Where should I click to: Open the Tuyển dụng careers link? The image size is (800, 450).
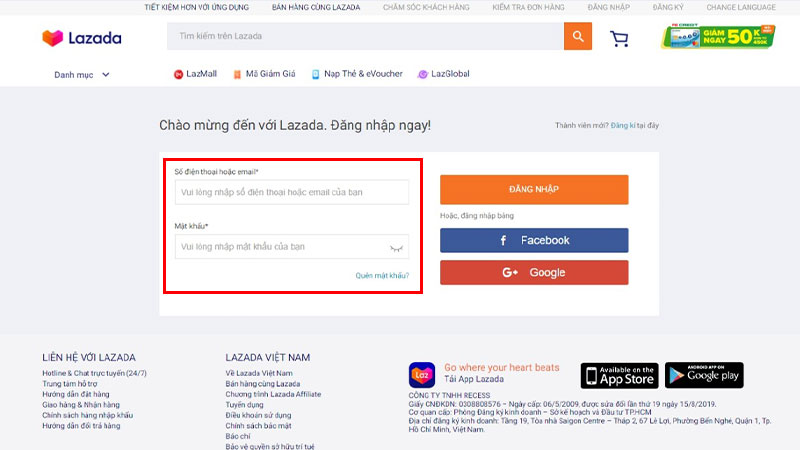pyautogui.click(x=244, y=405)
